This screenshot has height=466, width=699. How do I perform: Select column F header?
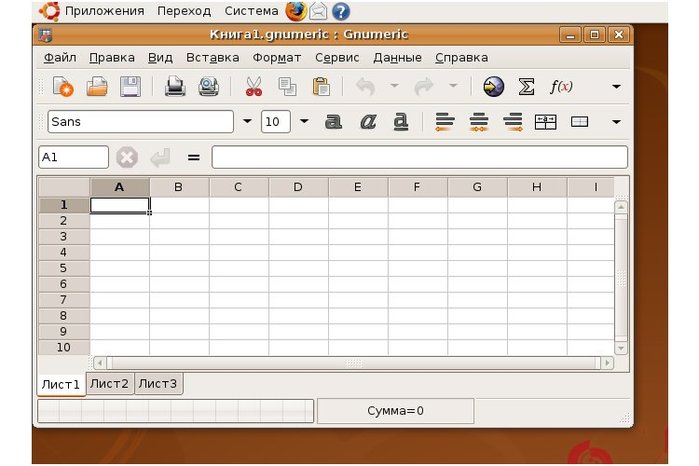click(417, 187)
